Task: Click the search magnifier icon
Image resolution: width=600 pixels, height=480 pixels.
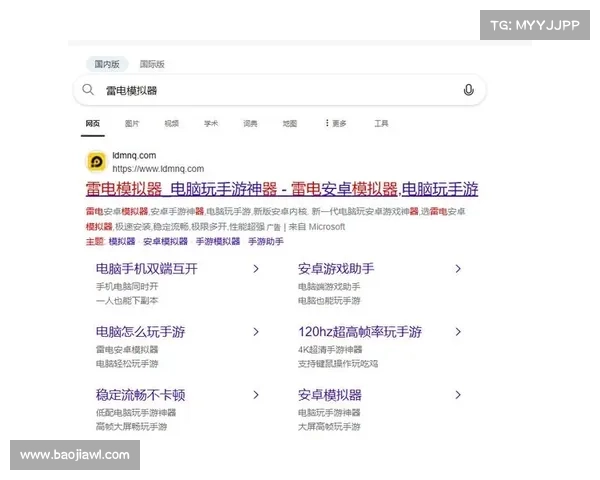Action: coord(88,90)
